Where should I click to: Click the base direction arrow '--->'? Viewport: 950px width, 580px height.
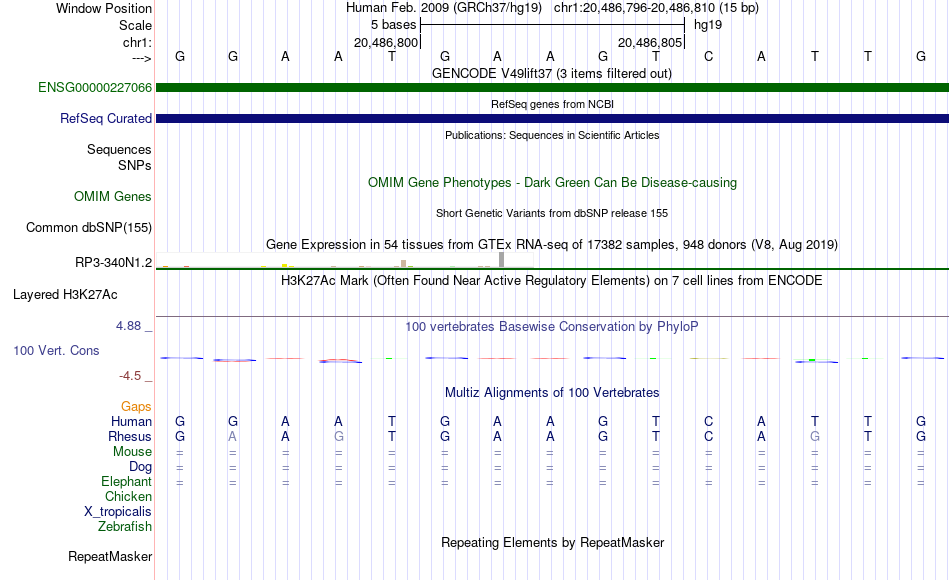click(142, 58)
